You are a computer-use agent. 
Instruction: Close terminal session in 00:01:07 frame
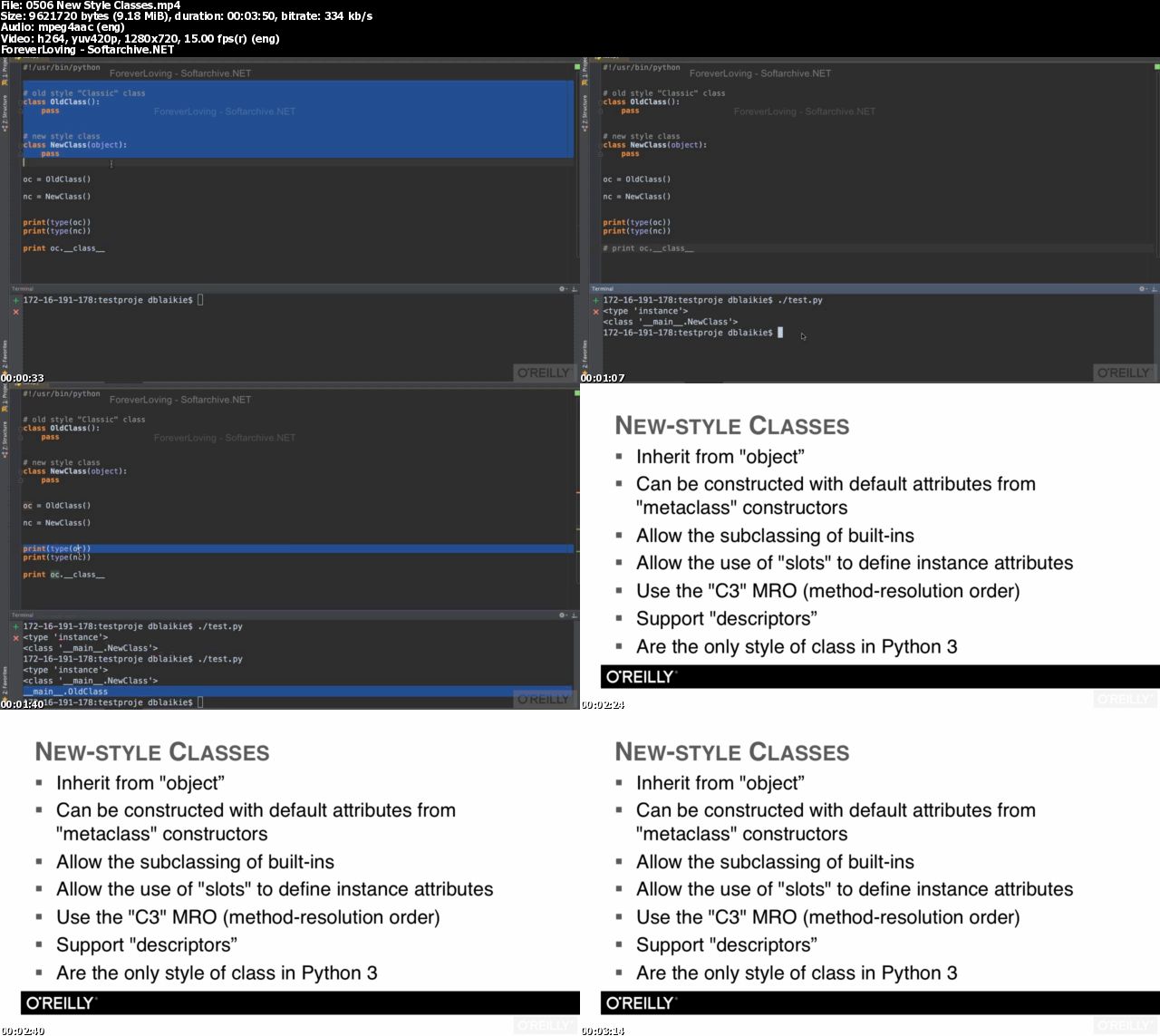click(595, 312)
